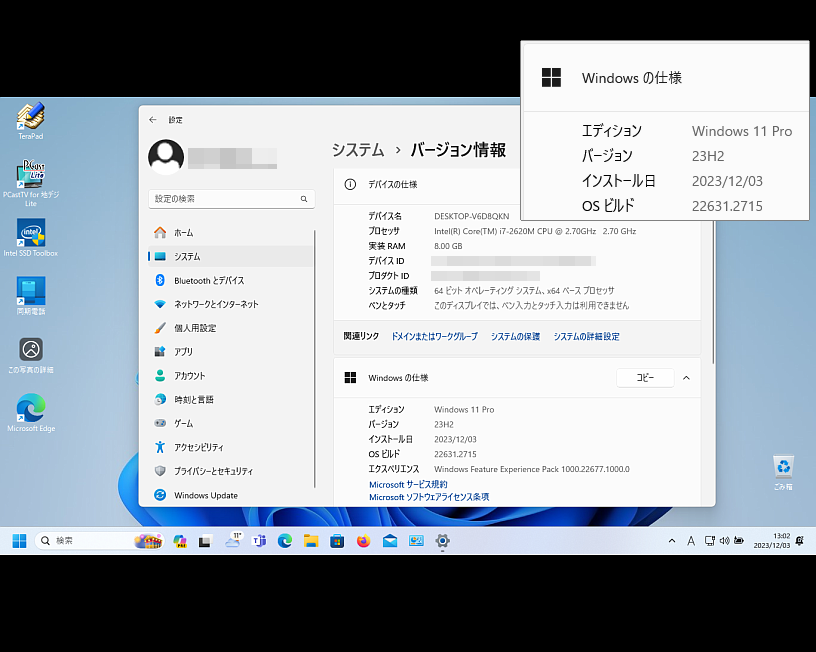Open the システムの詳細設定 link

pyautogui.click(x=586, y=337)
